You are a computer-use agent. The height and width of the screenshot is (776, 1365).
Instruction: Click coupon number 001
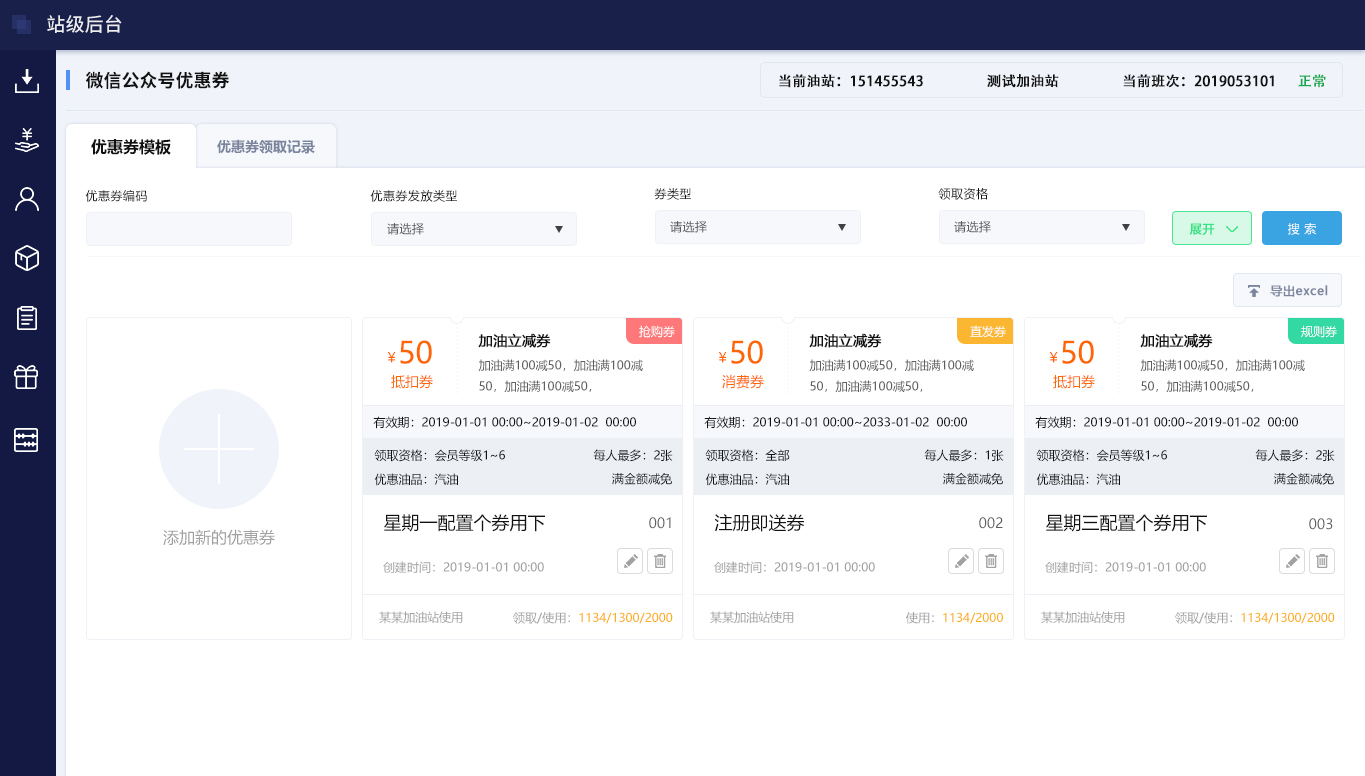coord(660,523)
